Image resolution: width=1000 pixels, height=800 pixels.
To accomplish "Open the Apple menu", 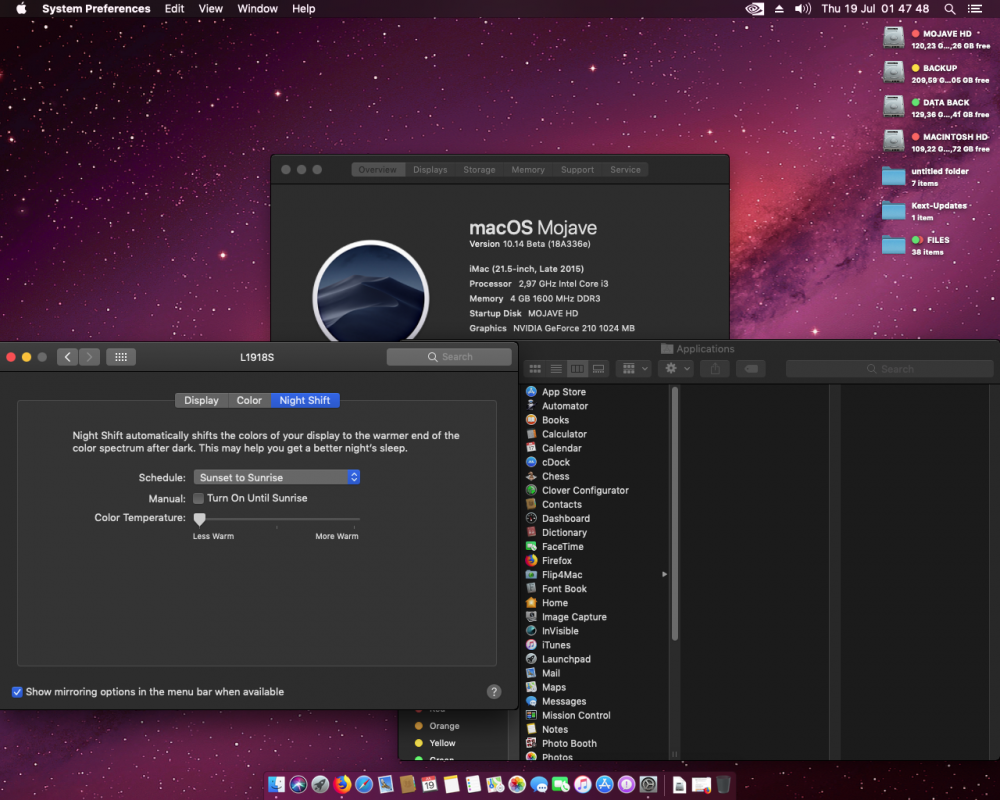I will click(21, 9).
